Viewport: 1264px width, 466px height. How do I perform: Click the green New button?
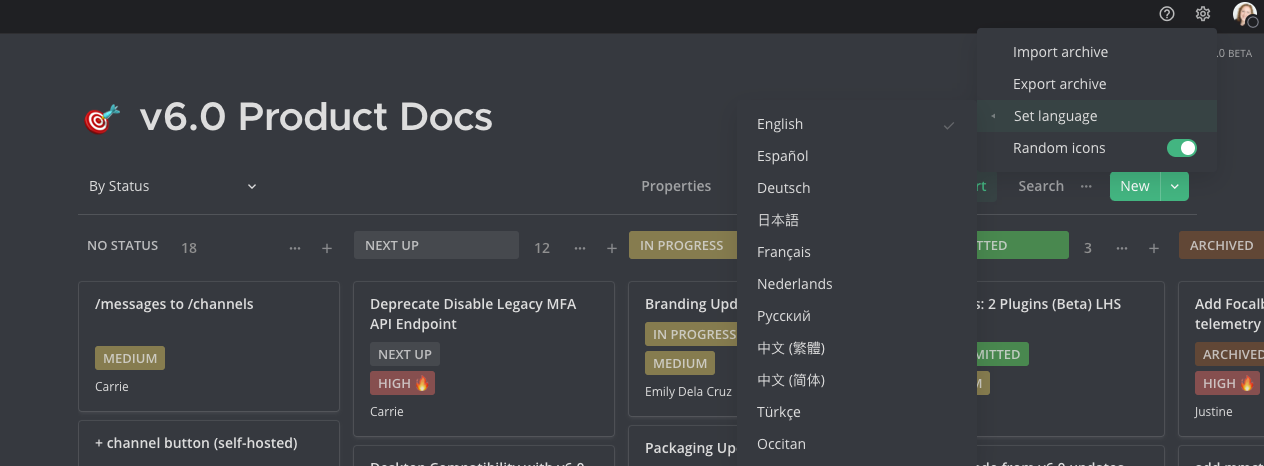point(1135,186)
